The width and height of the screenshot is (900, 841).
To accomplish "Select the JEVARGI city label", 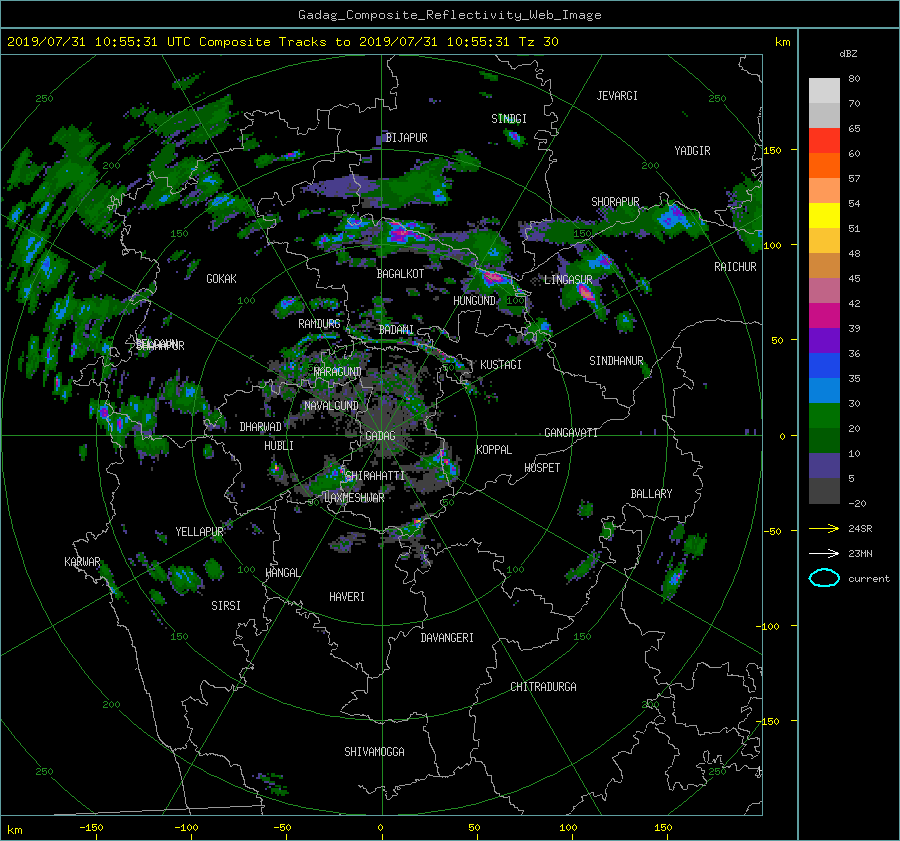I will 617,96.
